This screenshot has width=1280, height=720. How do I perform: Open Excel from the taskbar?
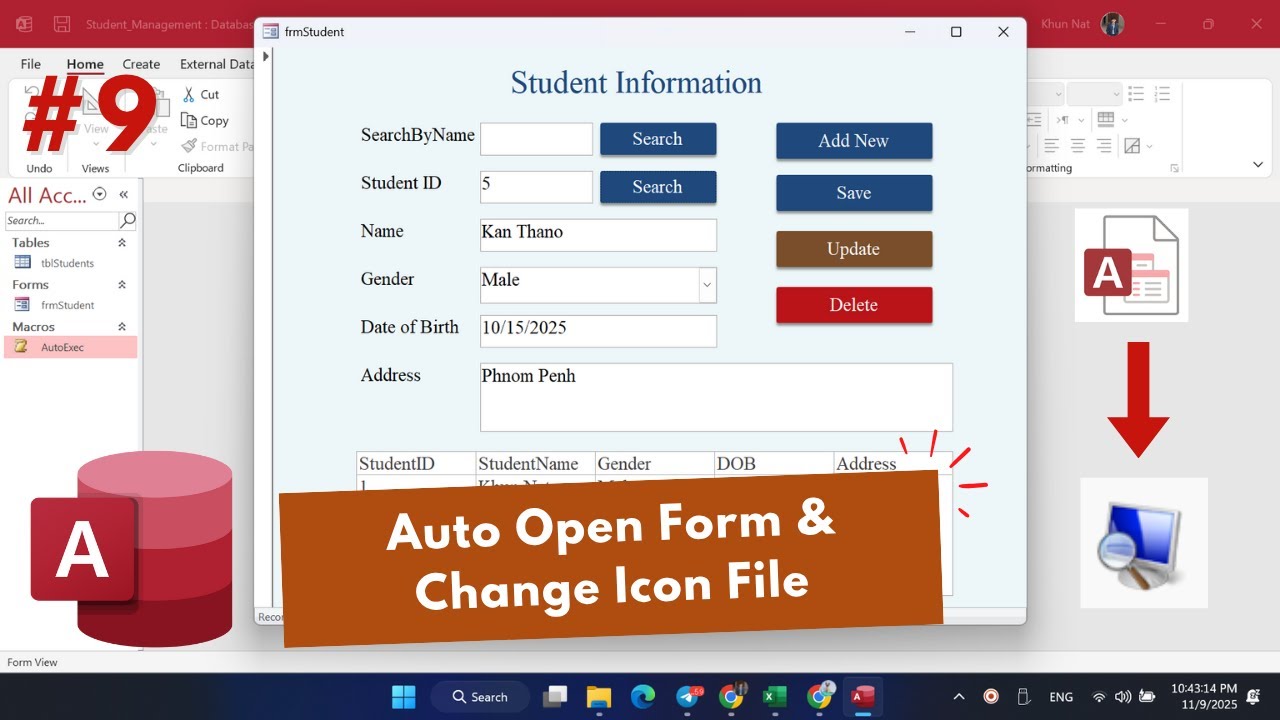coord(775,697)
